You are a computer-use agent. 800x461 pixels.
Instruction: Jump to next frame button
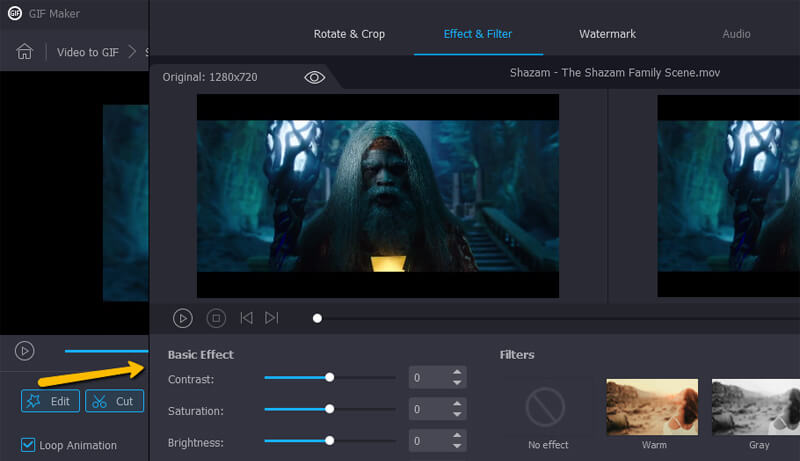271,318
